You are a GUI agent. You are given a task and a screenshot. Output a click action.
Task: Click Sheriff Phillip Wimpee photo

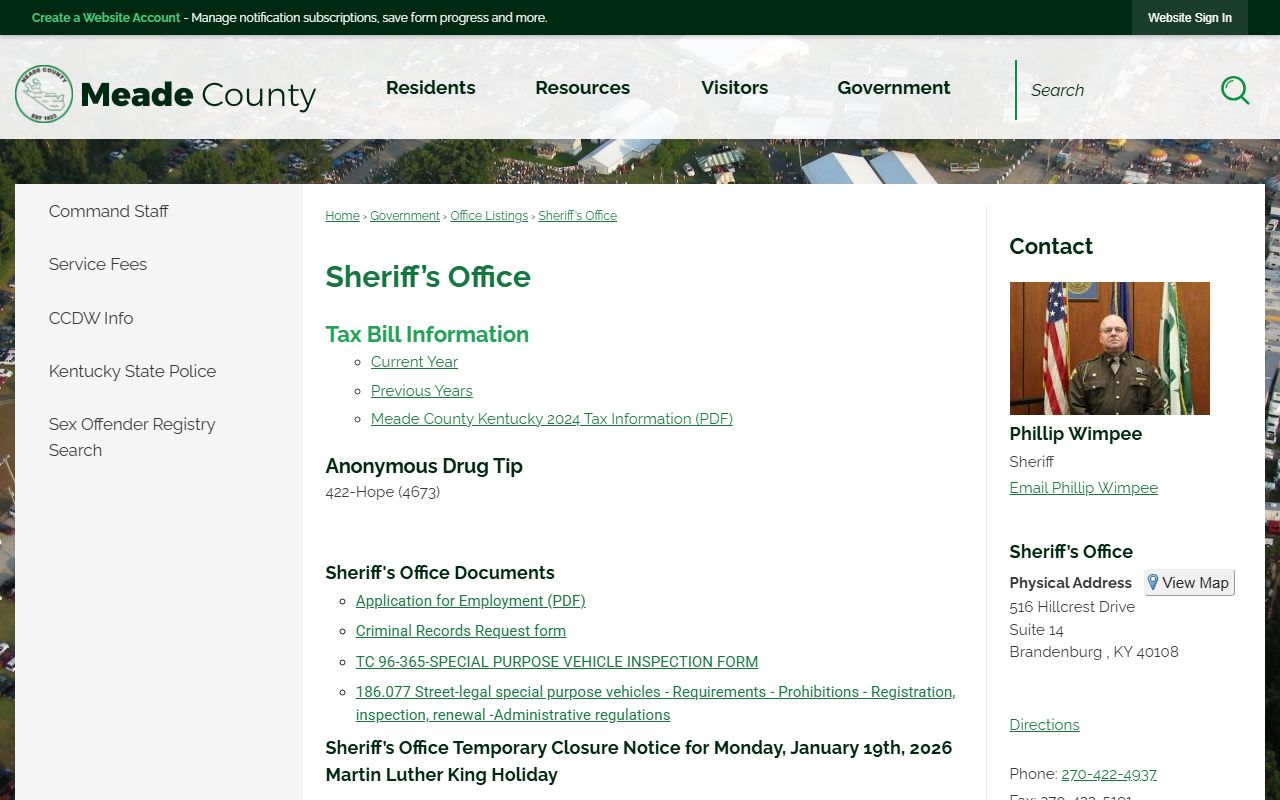[x=1110, y=348]
